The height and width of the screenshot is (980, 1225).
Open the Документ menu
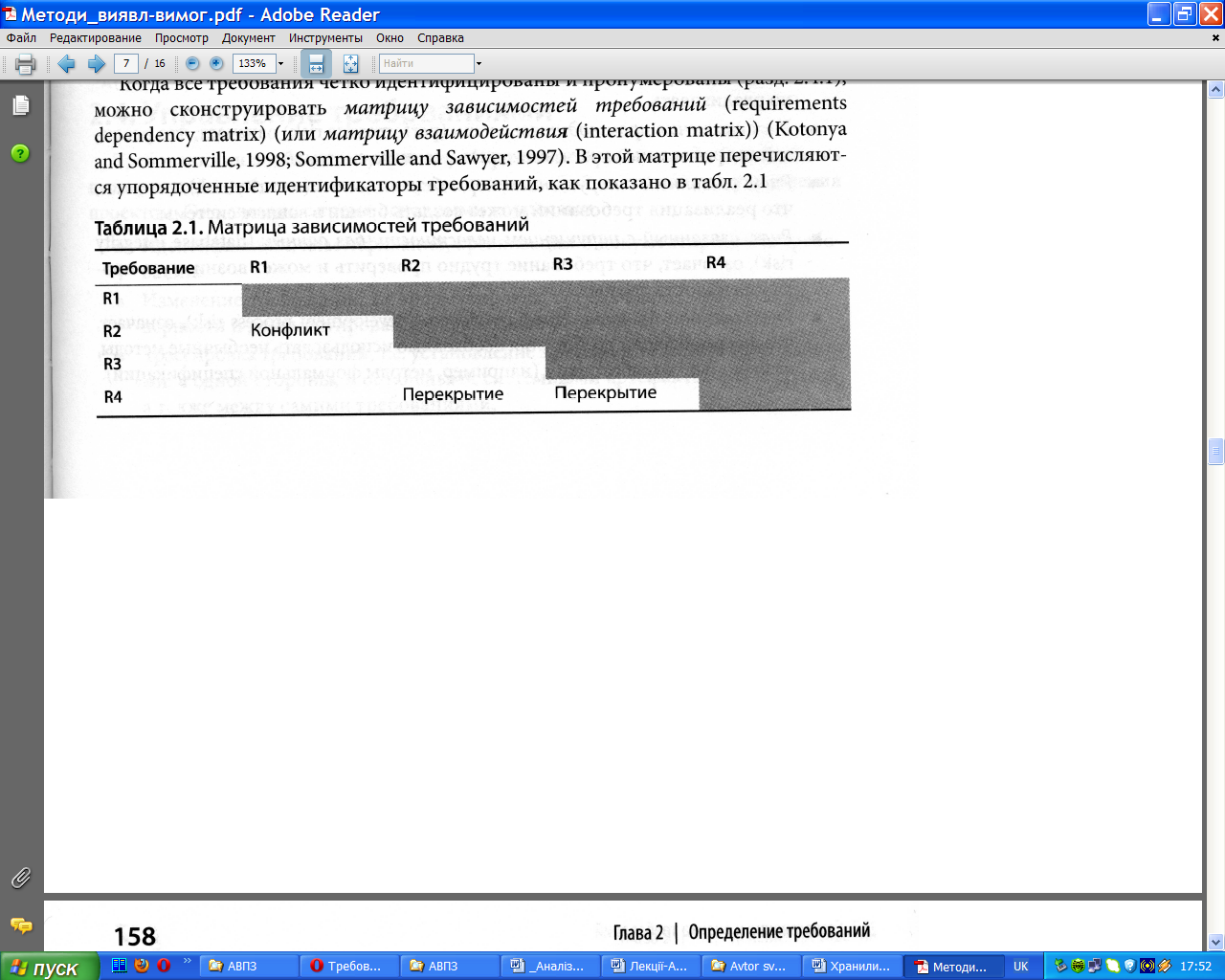click(x=249, y=38)
